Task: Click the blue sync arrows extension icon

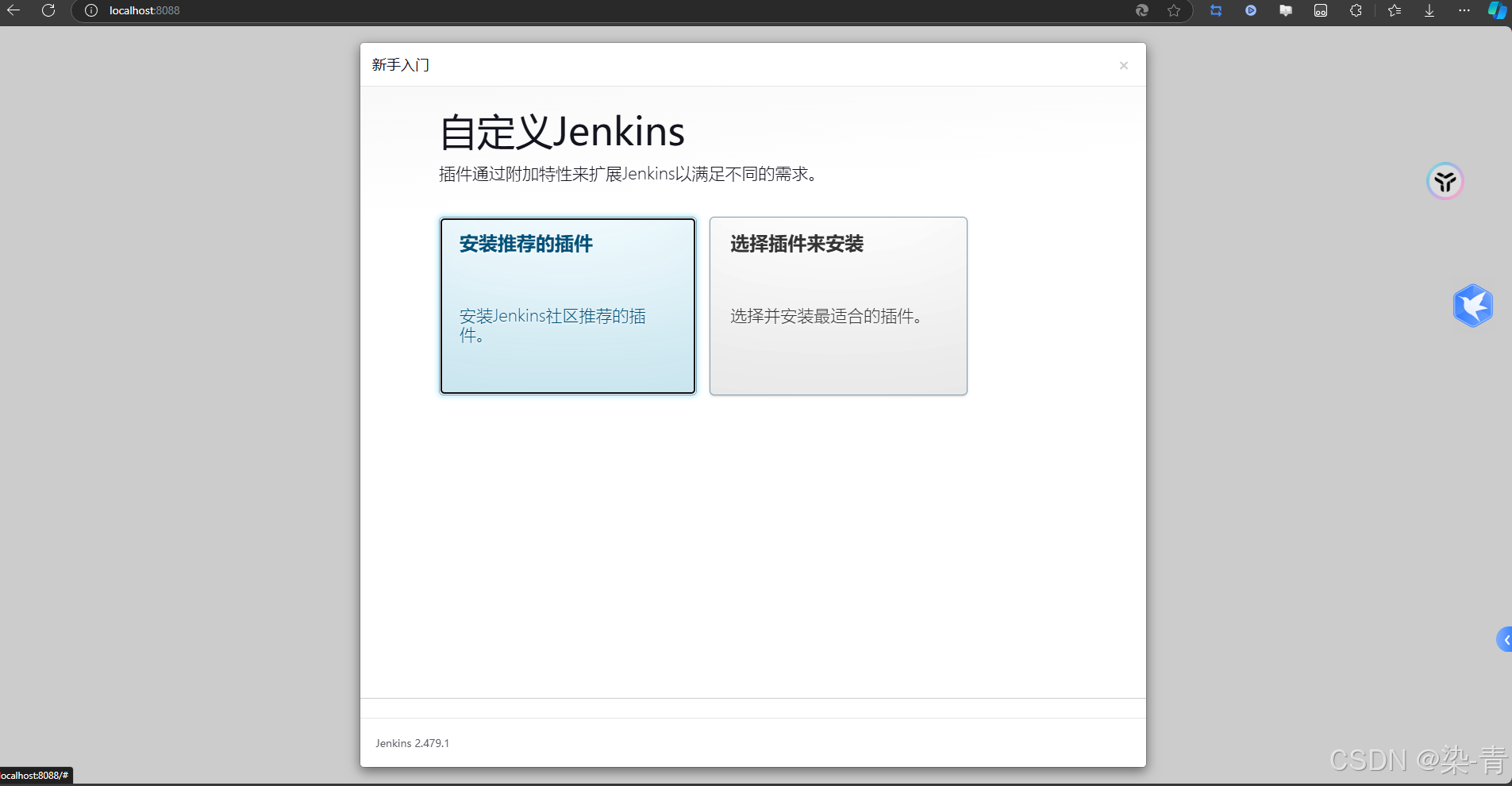Action: (1216, 10)
